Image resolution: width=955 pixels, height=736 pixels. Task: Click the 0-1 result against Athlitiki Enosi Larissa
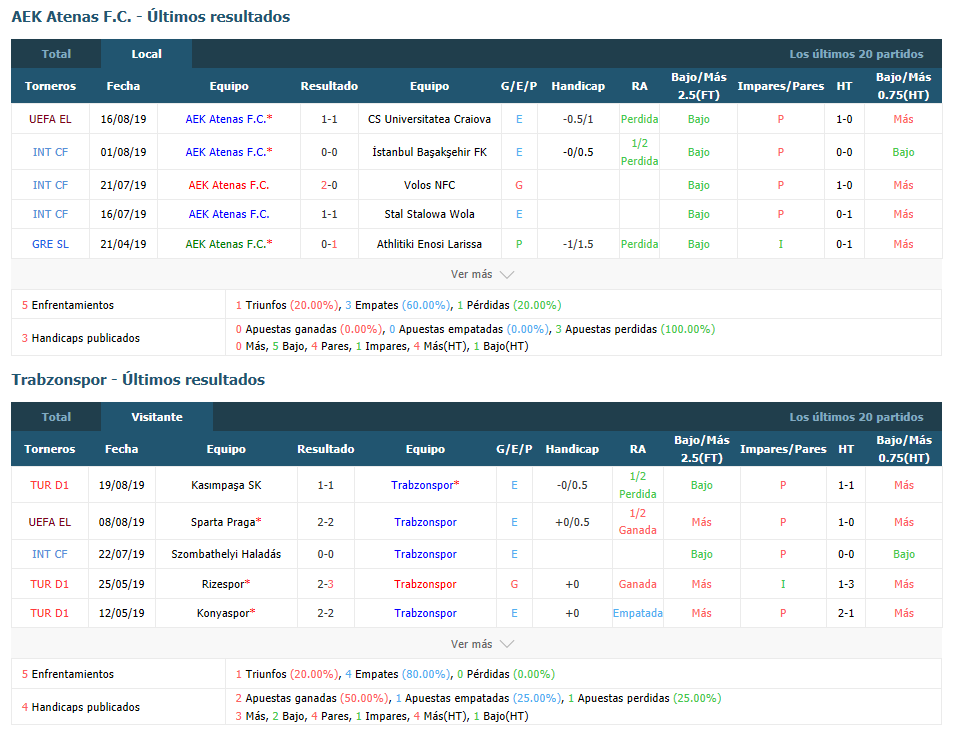click(329, 244)
